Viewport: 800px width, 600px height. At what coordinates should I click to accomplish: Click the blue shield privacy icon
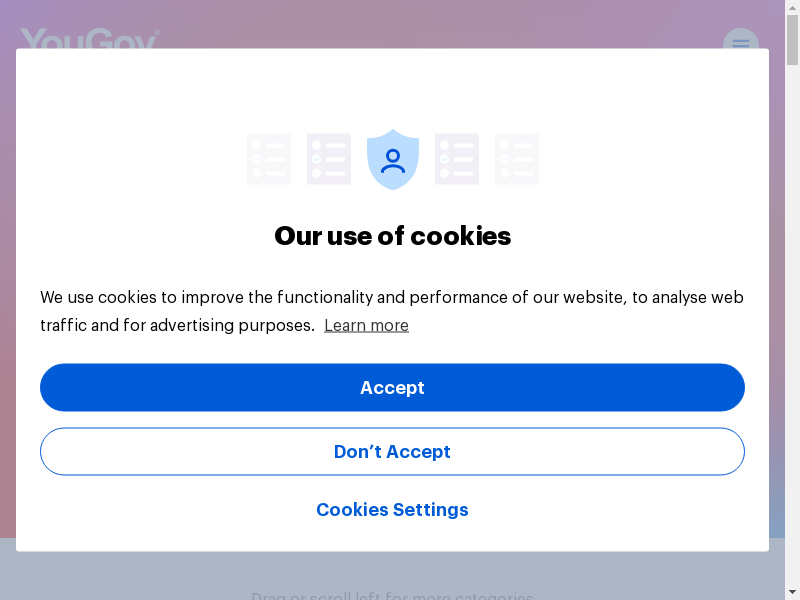click(x=393, y=159)
